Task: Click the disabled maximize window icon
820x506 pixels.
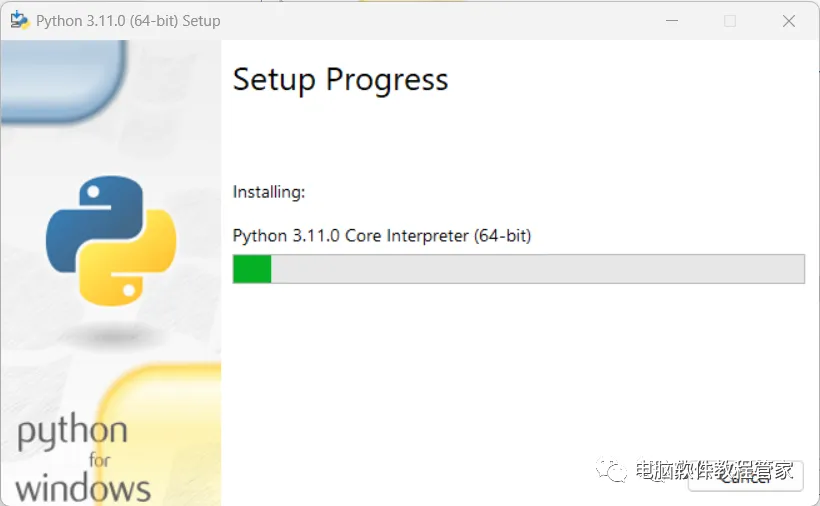Action: tap(730, 21)
